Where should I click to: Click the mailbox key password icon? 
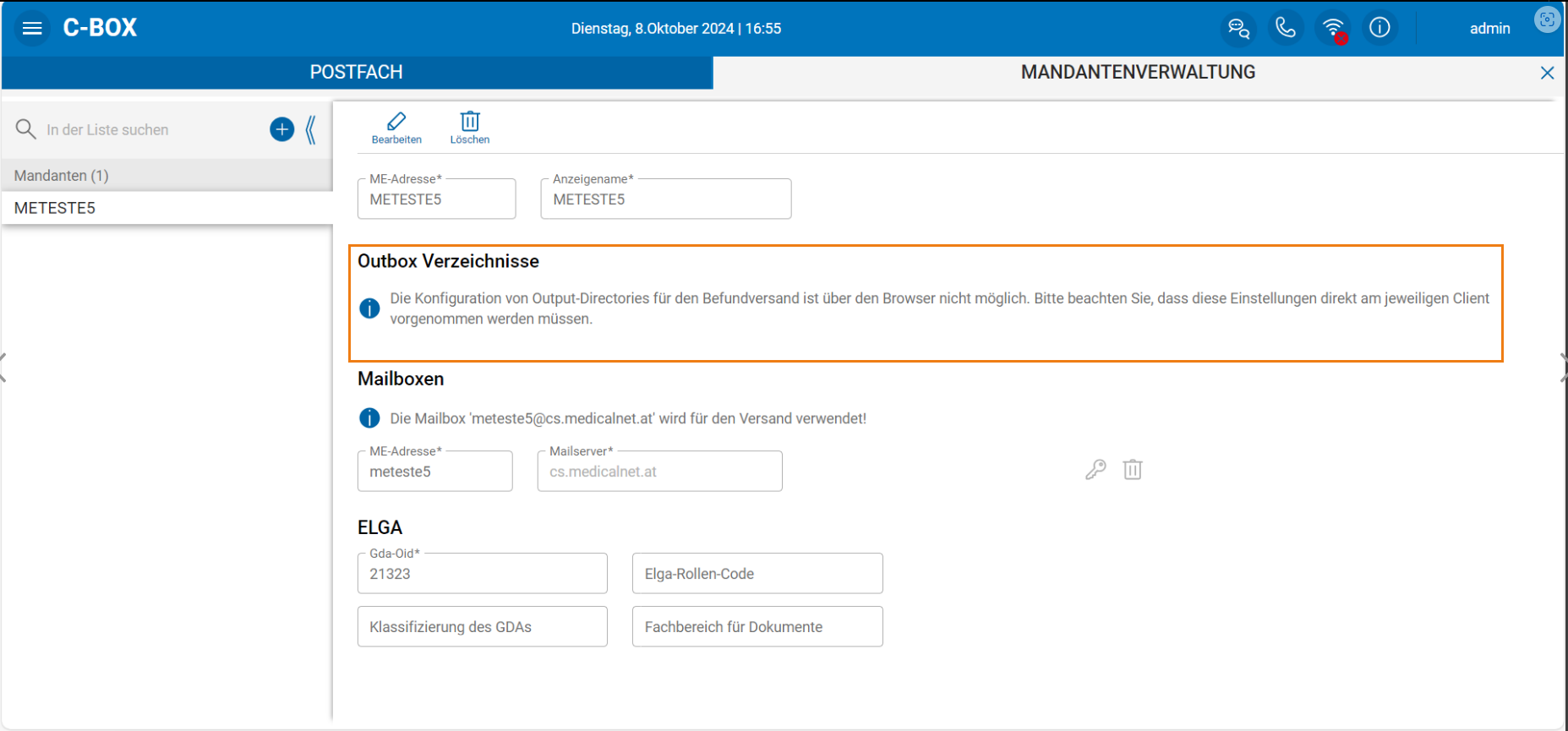1095,469
